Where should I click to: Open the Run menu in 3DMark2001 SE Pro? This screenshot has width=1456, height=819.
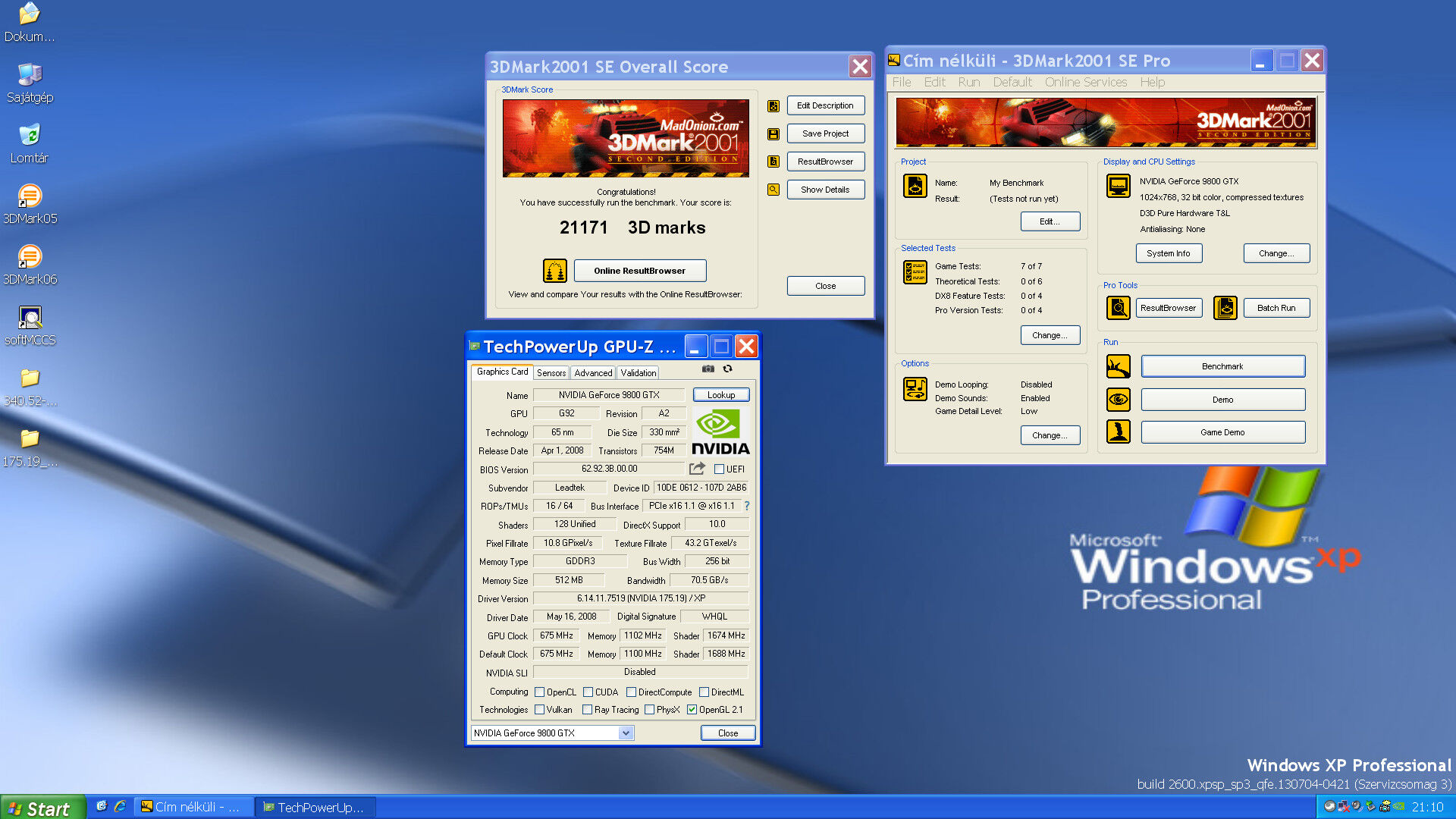tap(969, 82)
